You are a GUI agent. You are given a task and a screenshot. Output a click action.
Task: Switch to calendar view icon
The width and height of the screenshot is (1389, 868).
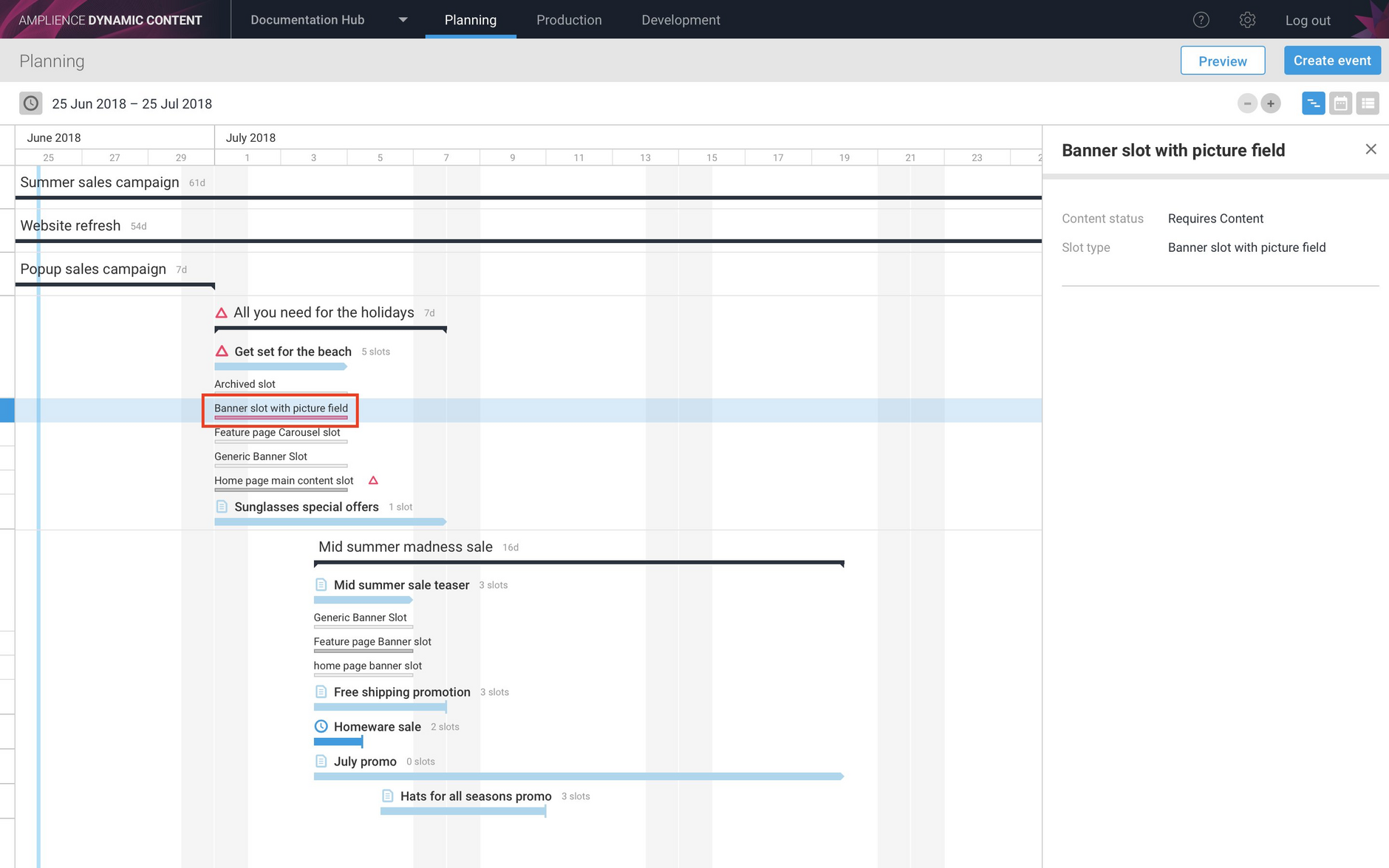(1340, 103)
